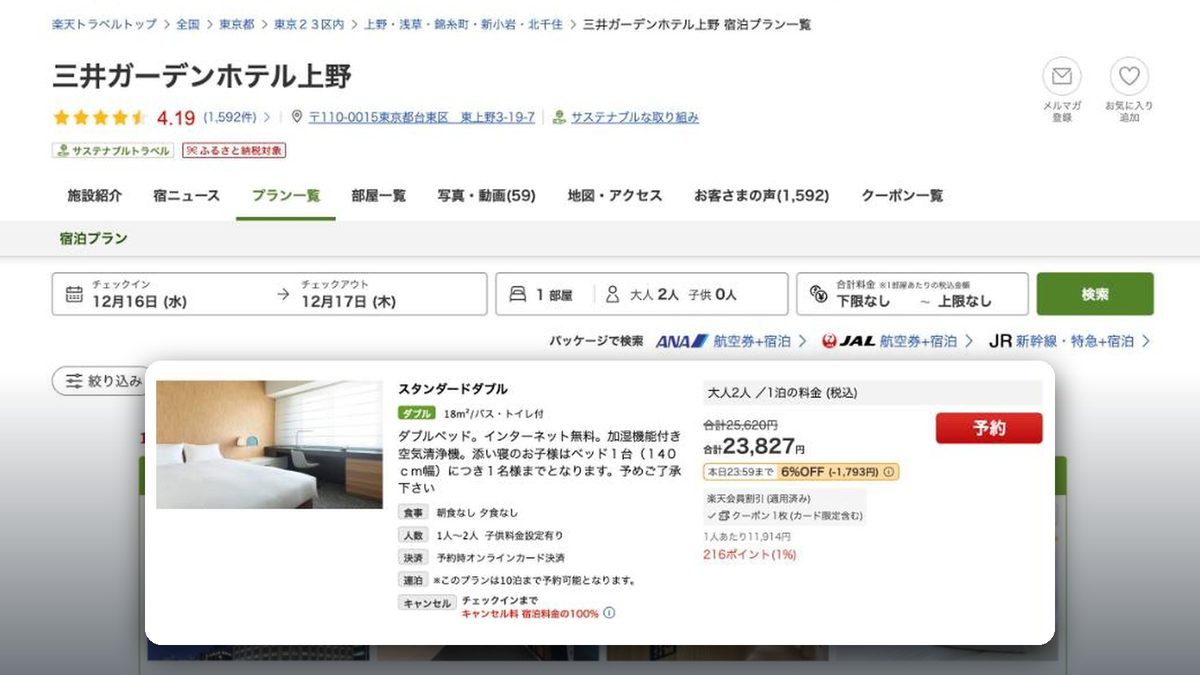Open the hotel address link 東上野3-19-7
1200x675 pixels.
422,117
